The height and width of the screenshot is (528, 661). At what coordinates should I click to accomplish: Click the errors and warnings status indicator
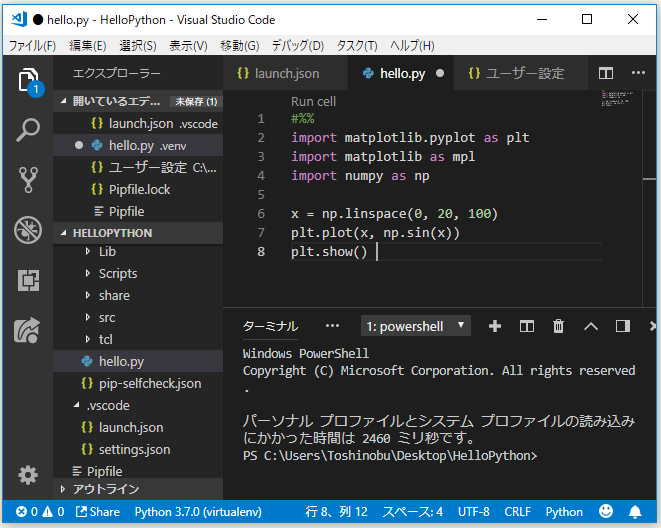point(40,512)
